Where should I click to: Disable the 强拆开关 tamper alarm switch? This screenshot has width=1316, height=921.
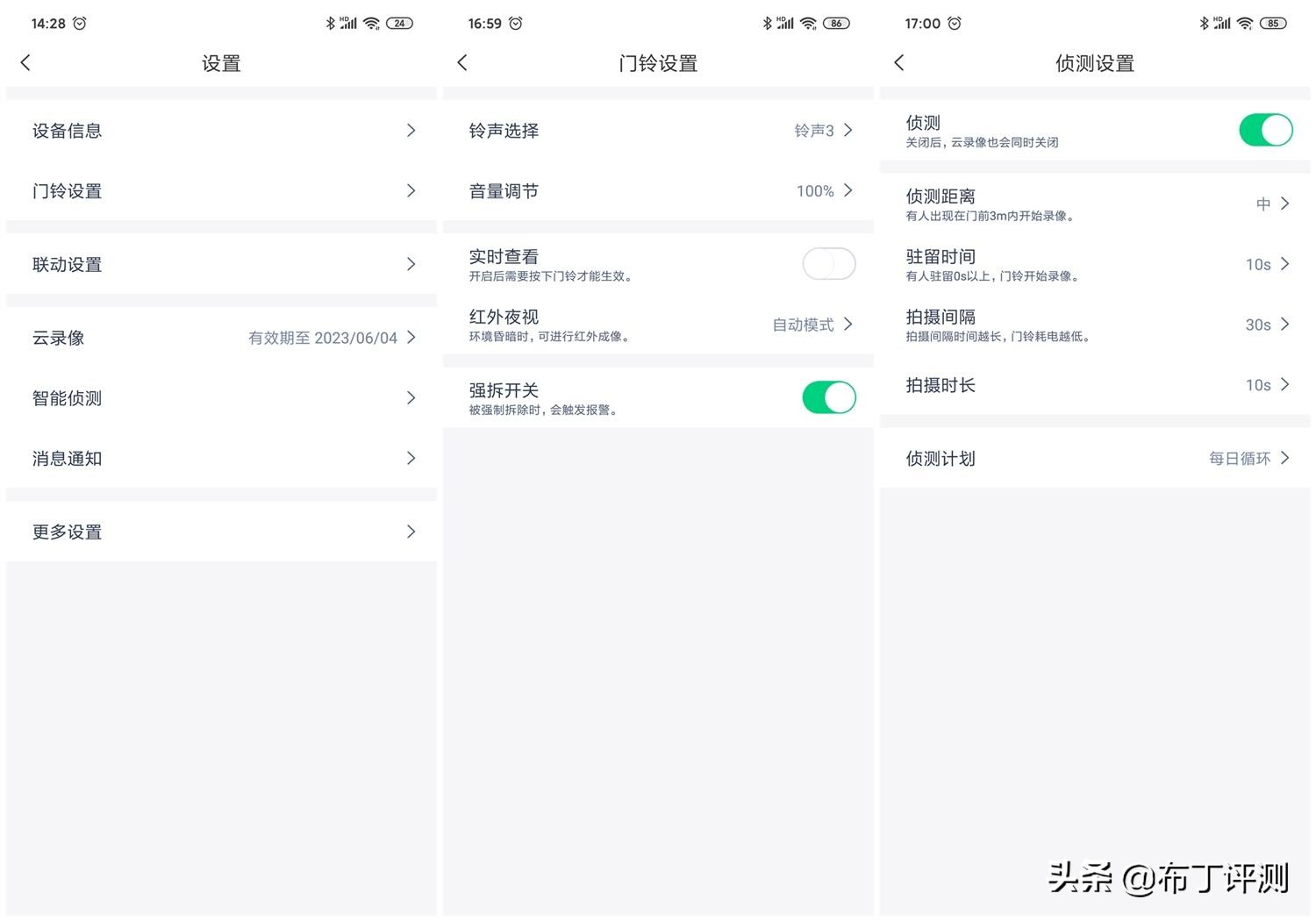click(827, 396)
